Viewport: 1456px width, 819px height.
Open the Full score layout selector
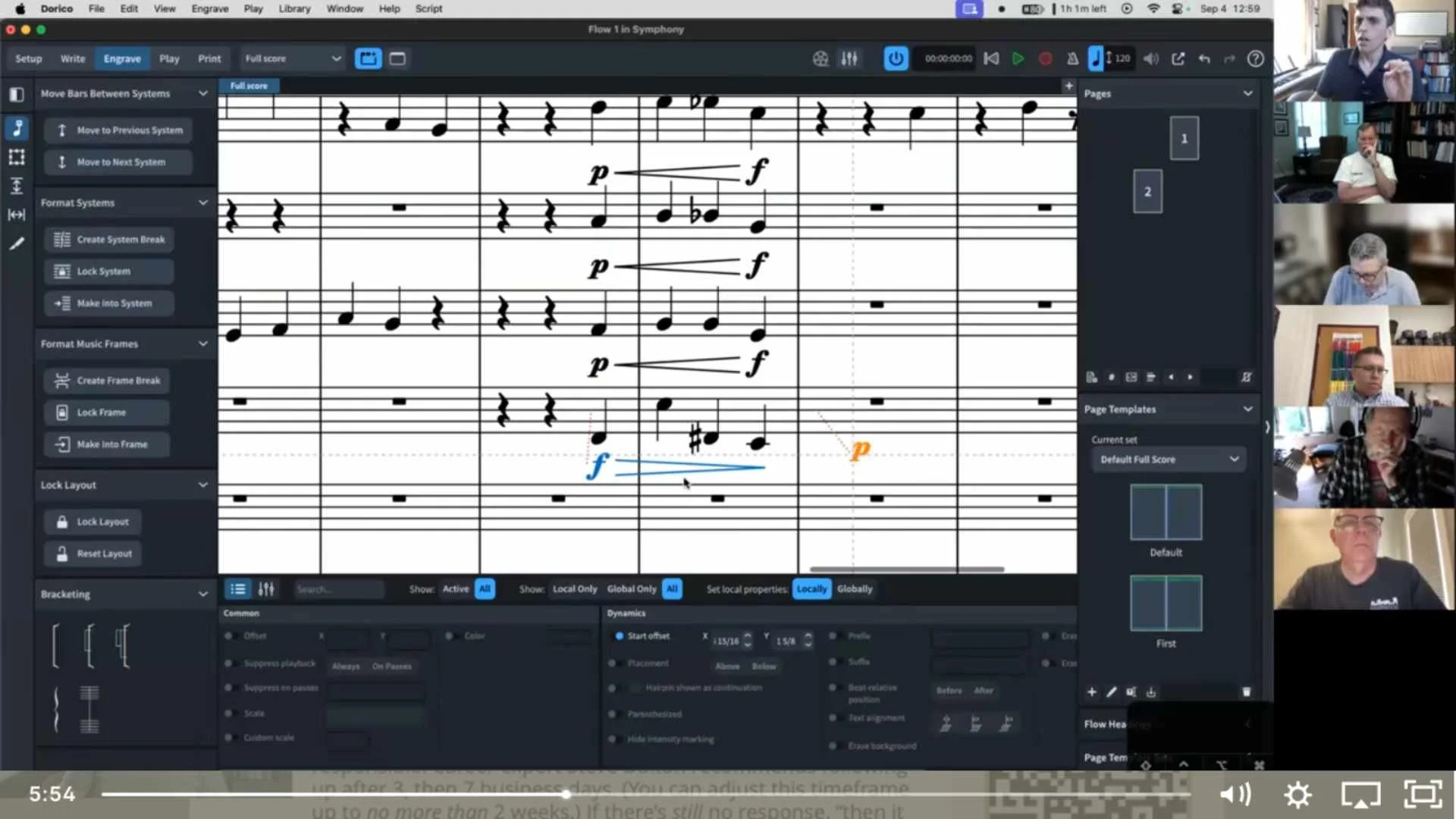click(x=293, y=58)
